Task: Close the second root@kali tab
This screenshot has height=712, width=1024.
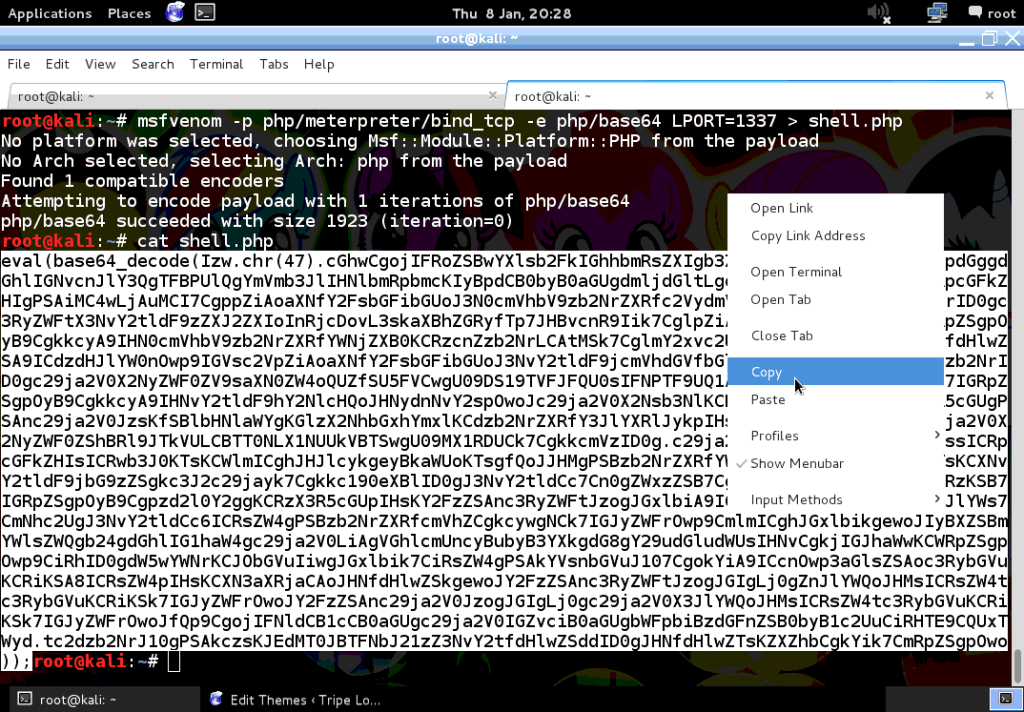Action: 989,95
